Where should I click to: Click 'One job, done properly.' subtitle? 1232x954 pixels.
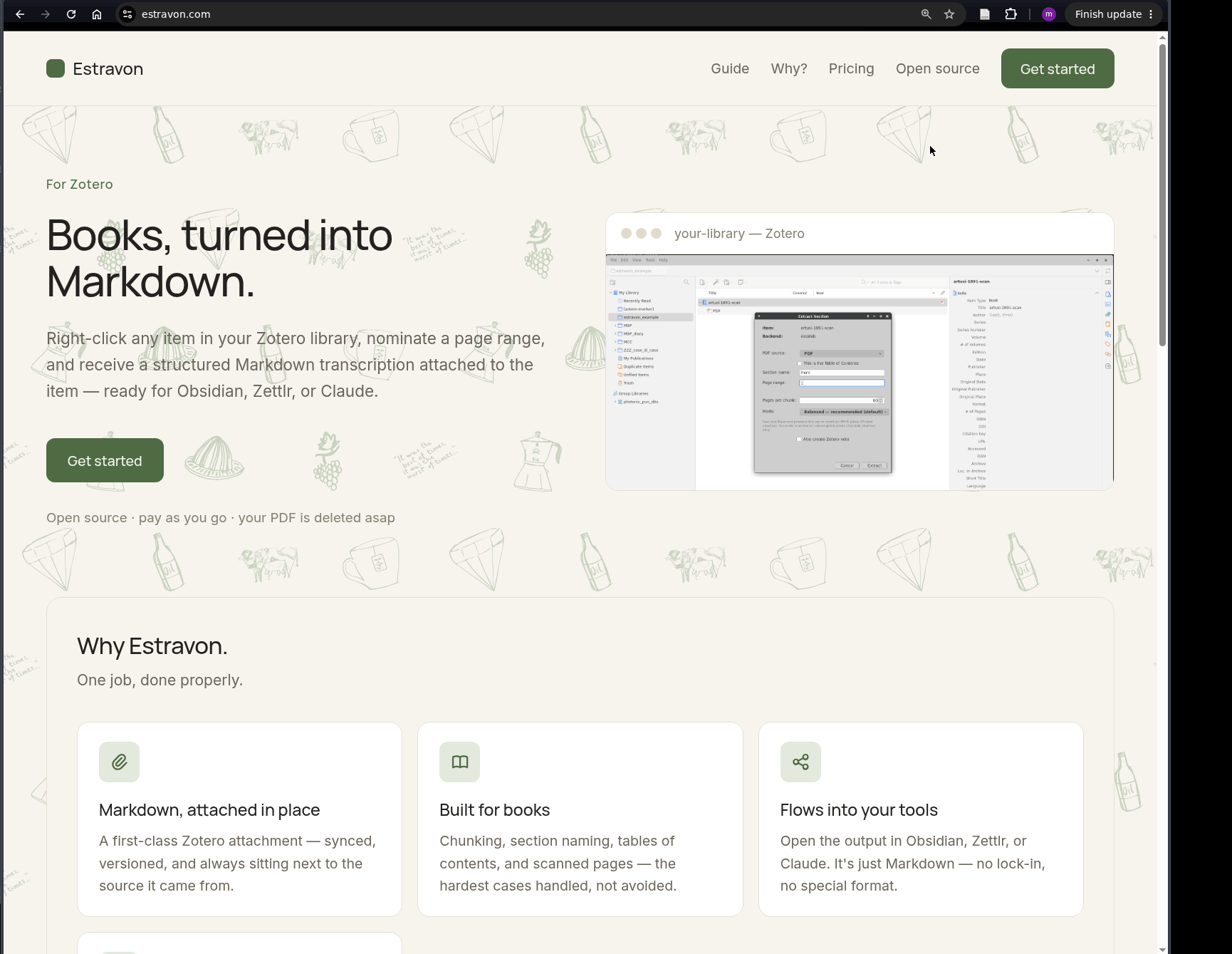pyautogui.click(x=160, y=680)
